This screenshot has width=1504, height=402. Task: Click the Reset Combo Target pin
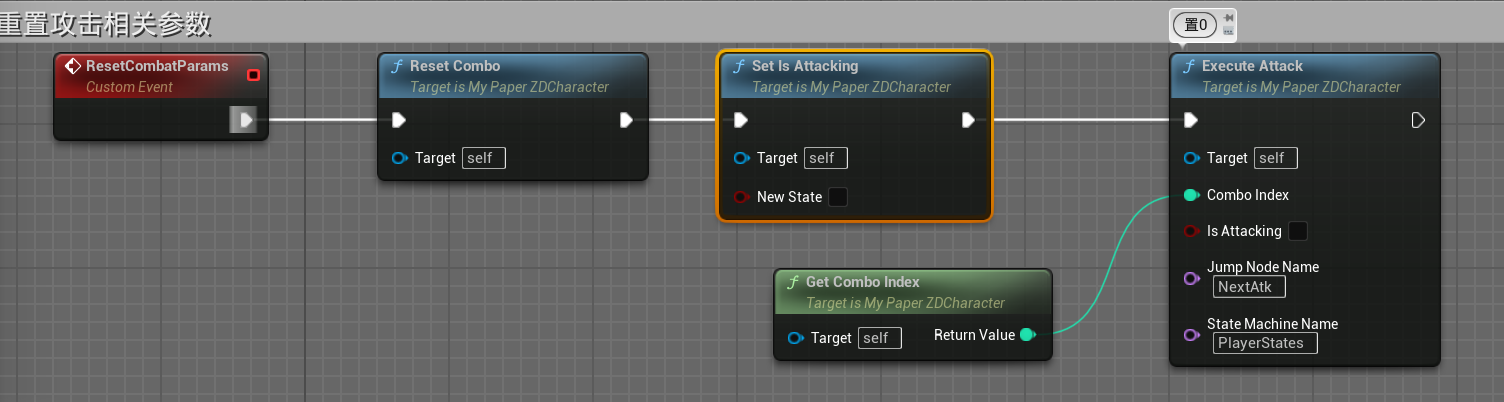click(400, 158)
